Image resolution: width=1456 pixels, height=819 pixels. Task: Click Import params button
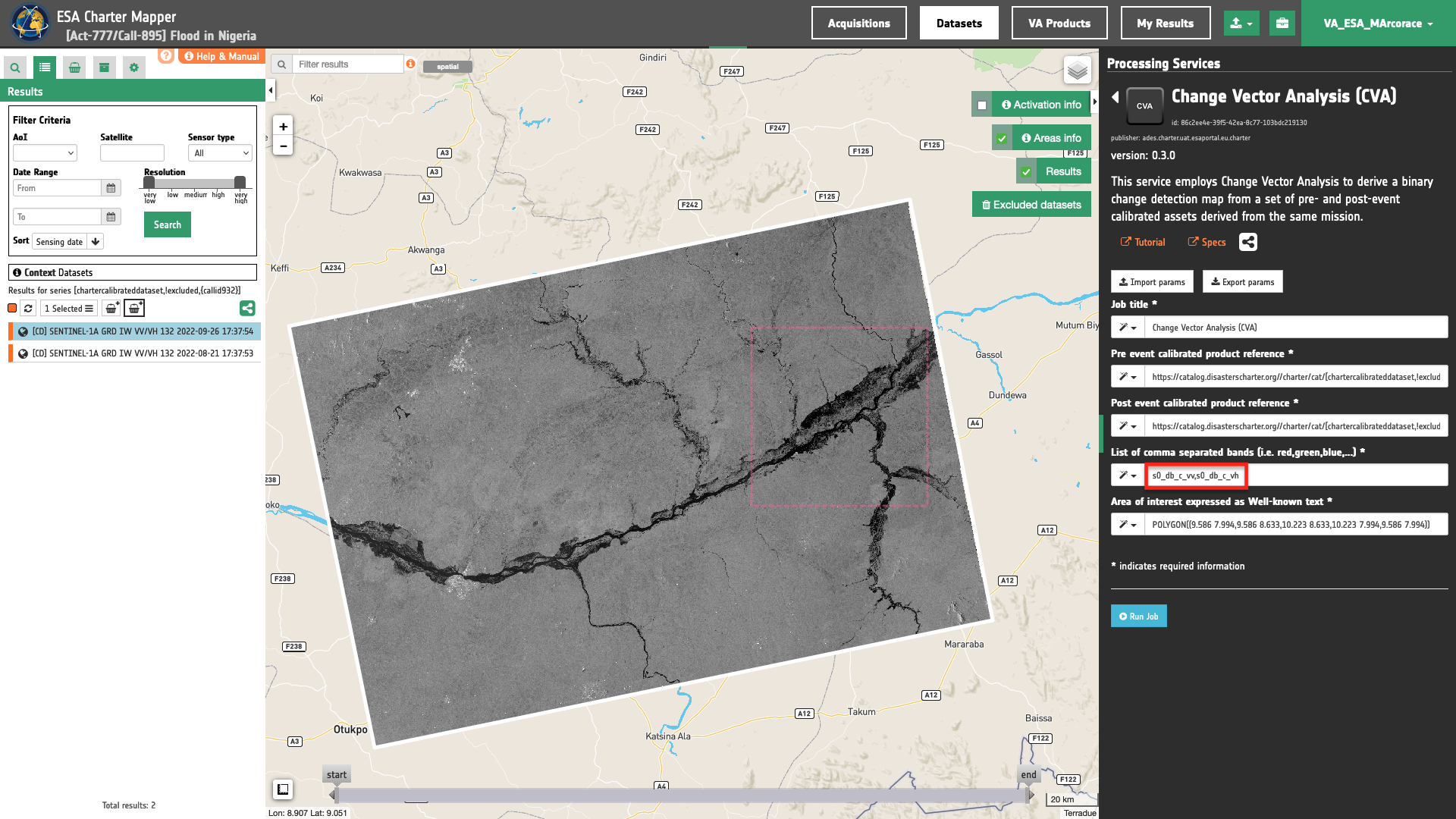tap(1152, 282)
